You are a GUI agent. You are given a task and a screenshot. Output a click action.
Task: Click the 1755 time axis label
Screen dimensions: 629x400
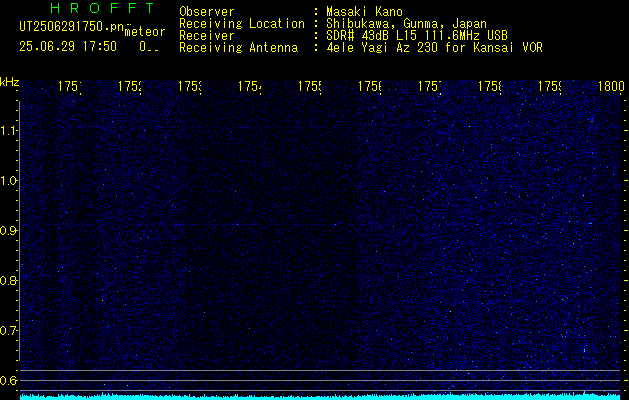[309, 86]
